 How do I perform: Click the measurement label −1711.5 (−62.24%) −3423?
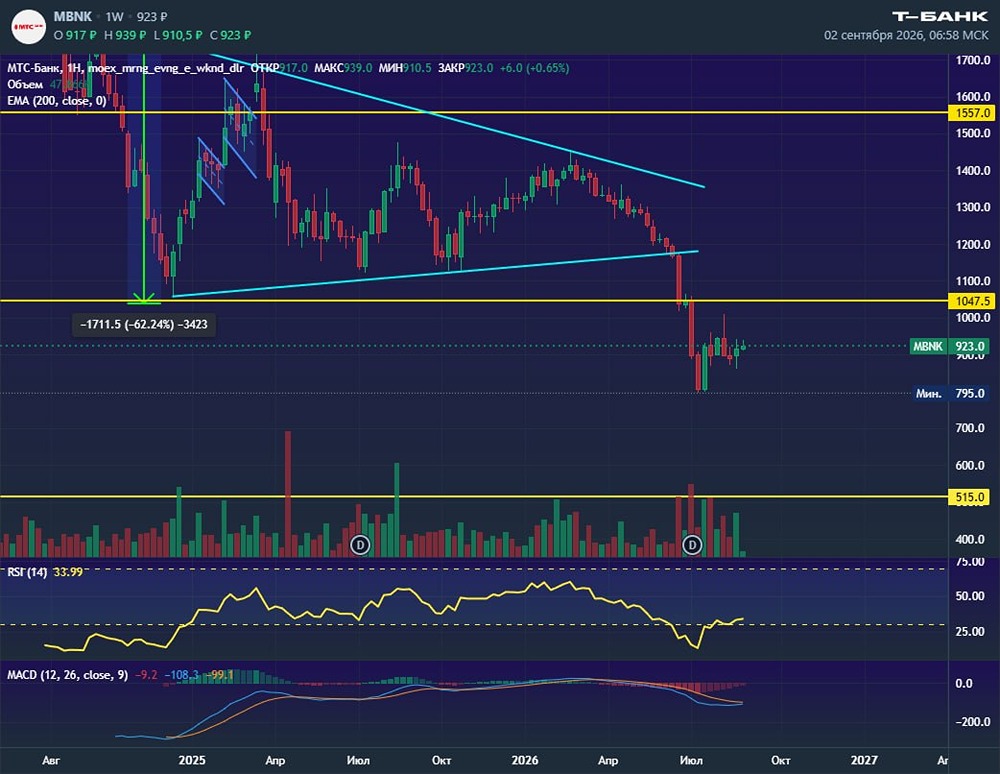[x=144, y=325]
